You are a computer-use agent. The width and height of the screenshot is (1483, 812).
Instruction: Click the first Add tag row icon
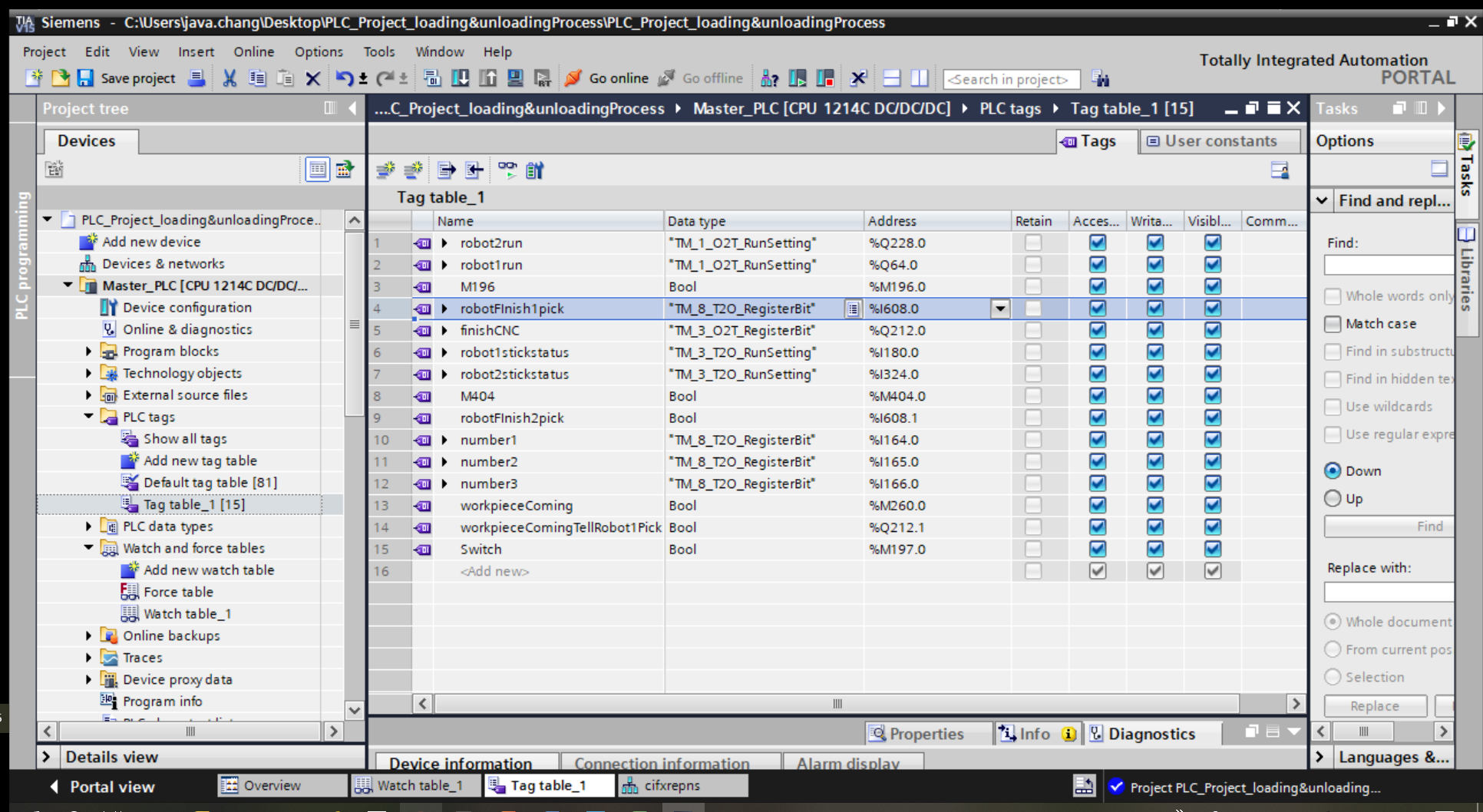pos(385,170)
